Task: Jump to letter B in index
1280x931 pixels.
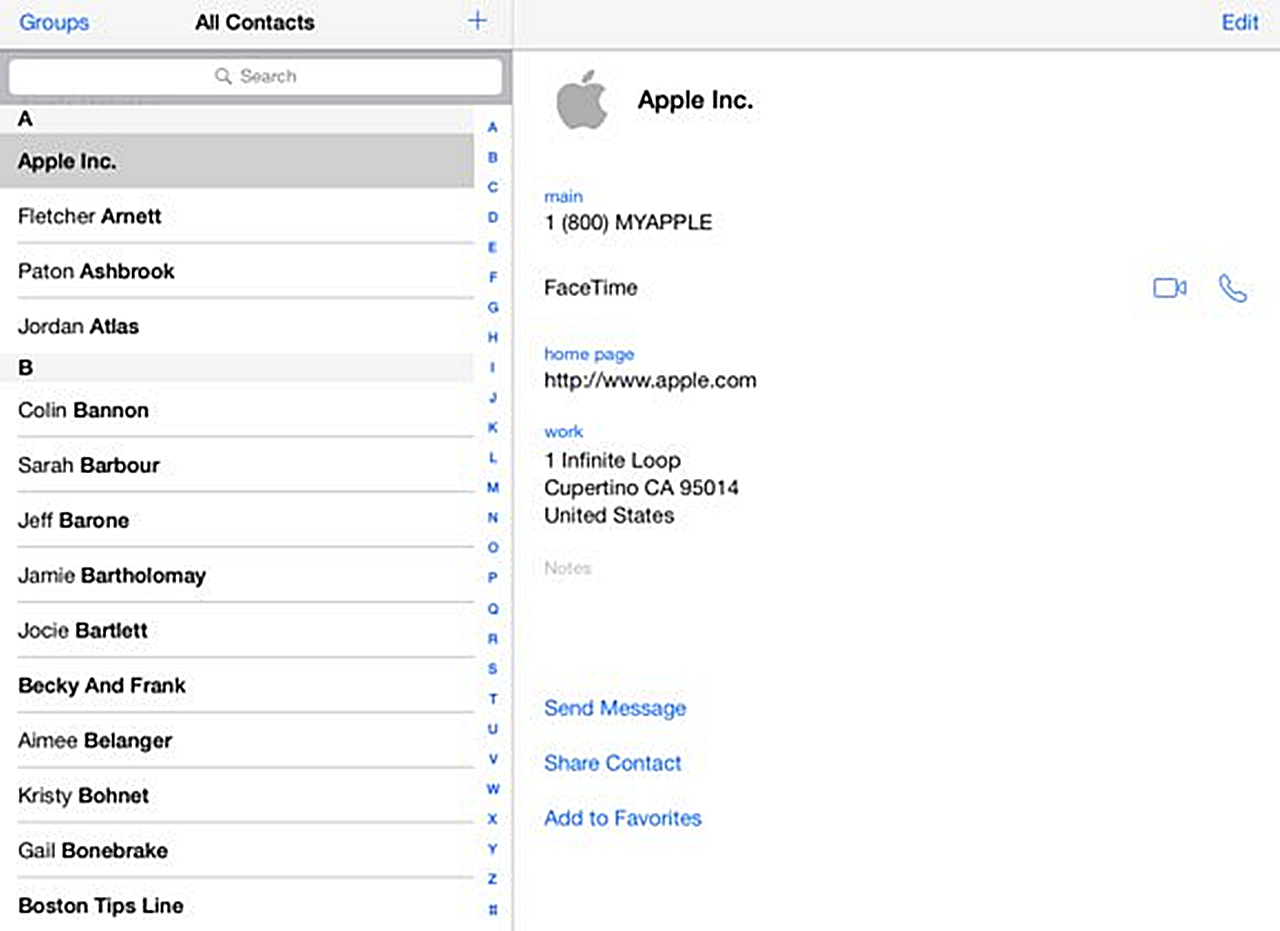Action: 492,157
